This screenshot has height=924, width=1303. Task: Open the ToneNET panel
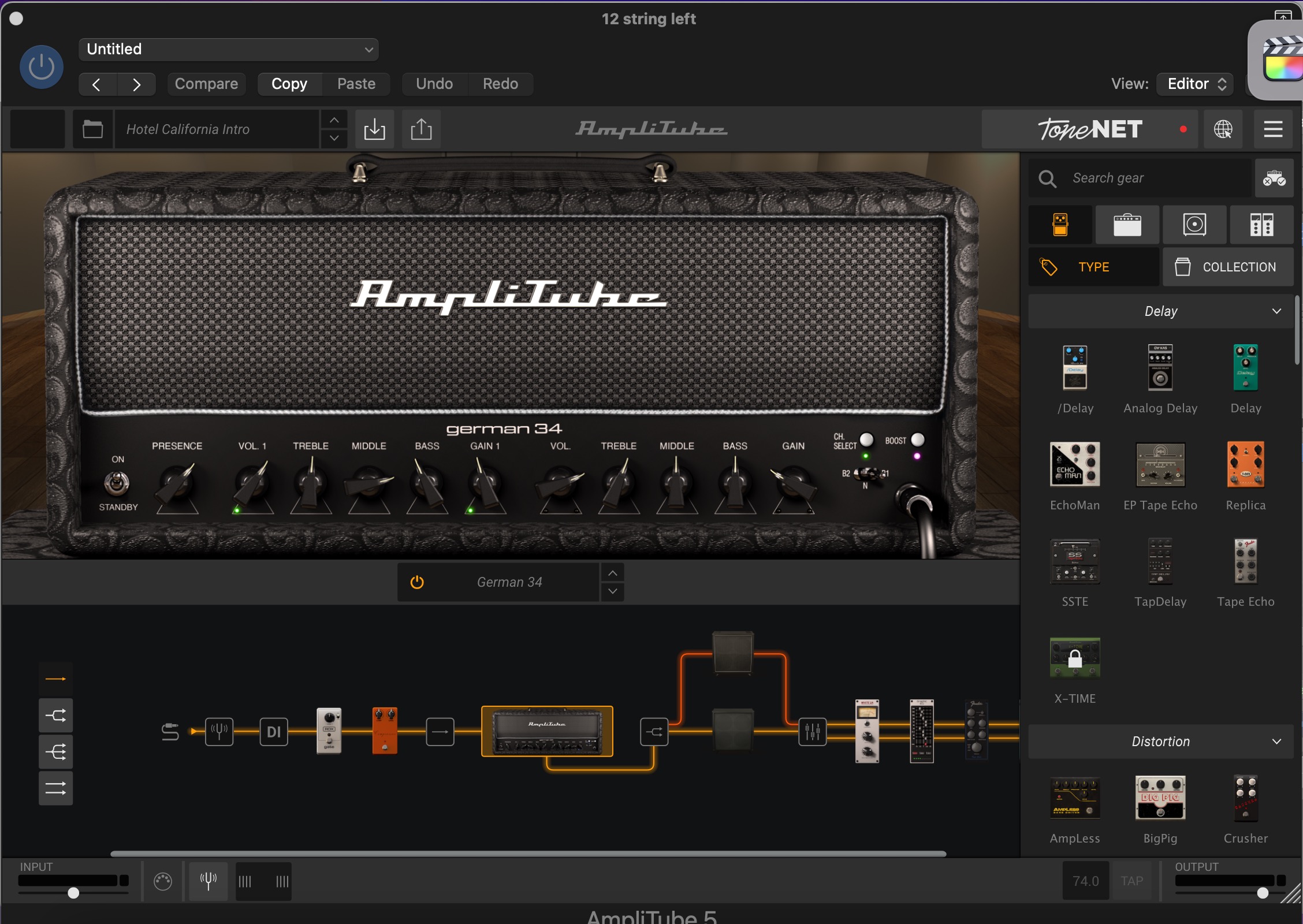pyautogui.click(x=1090, y=129)
